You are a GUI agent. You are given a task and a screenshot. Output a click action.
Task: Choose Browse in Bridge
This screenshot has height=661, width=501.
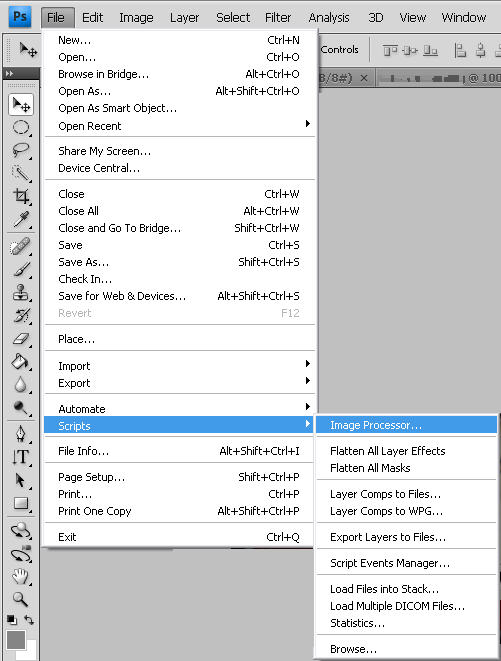(179, 74)
